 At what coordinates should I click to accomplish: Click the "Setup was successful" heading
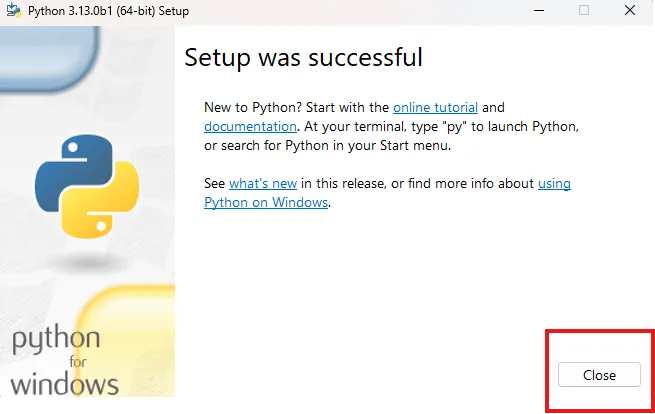point(303,57)
